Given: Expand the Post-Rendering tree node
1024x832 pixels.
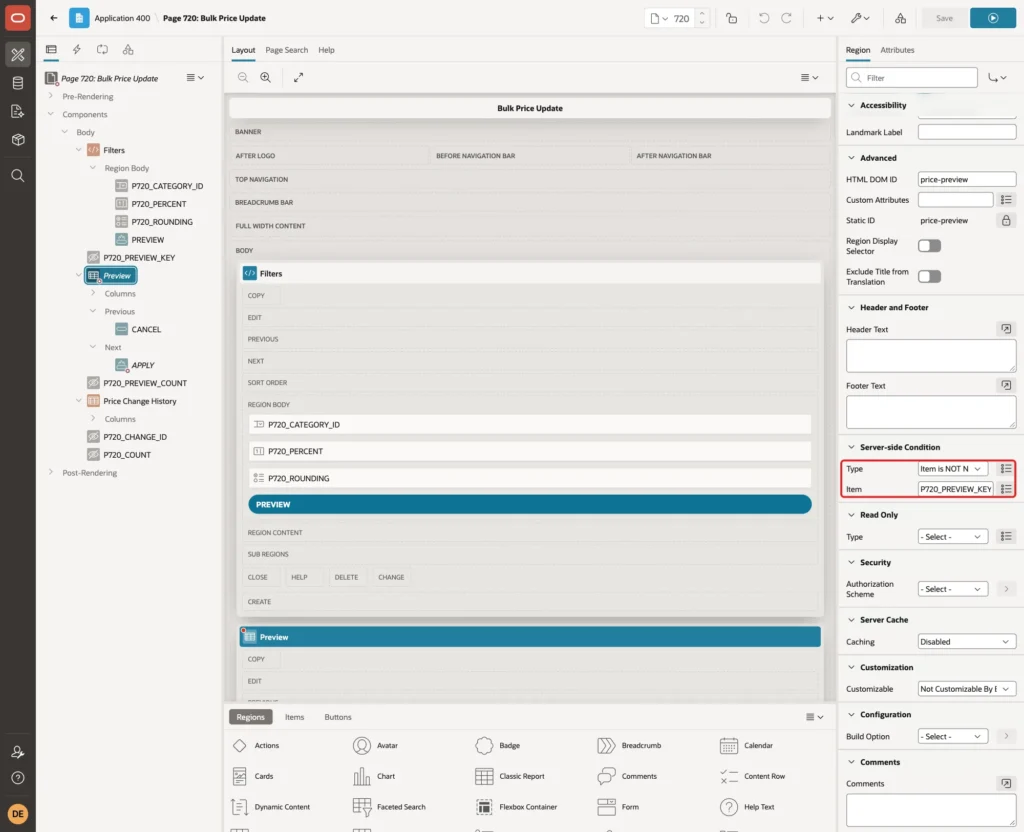Looking at the screenshot, I should tap(51, 472).
